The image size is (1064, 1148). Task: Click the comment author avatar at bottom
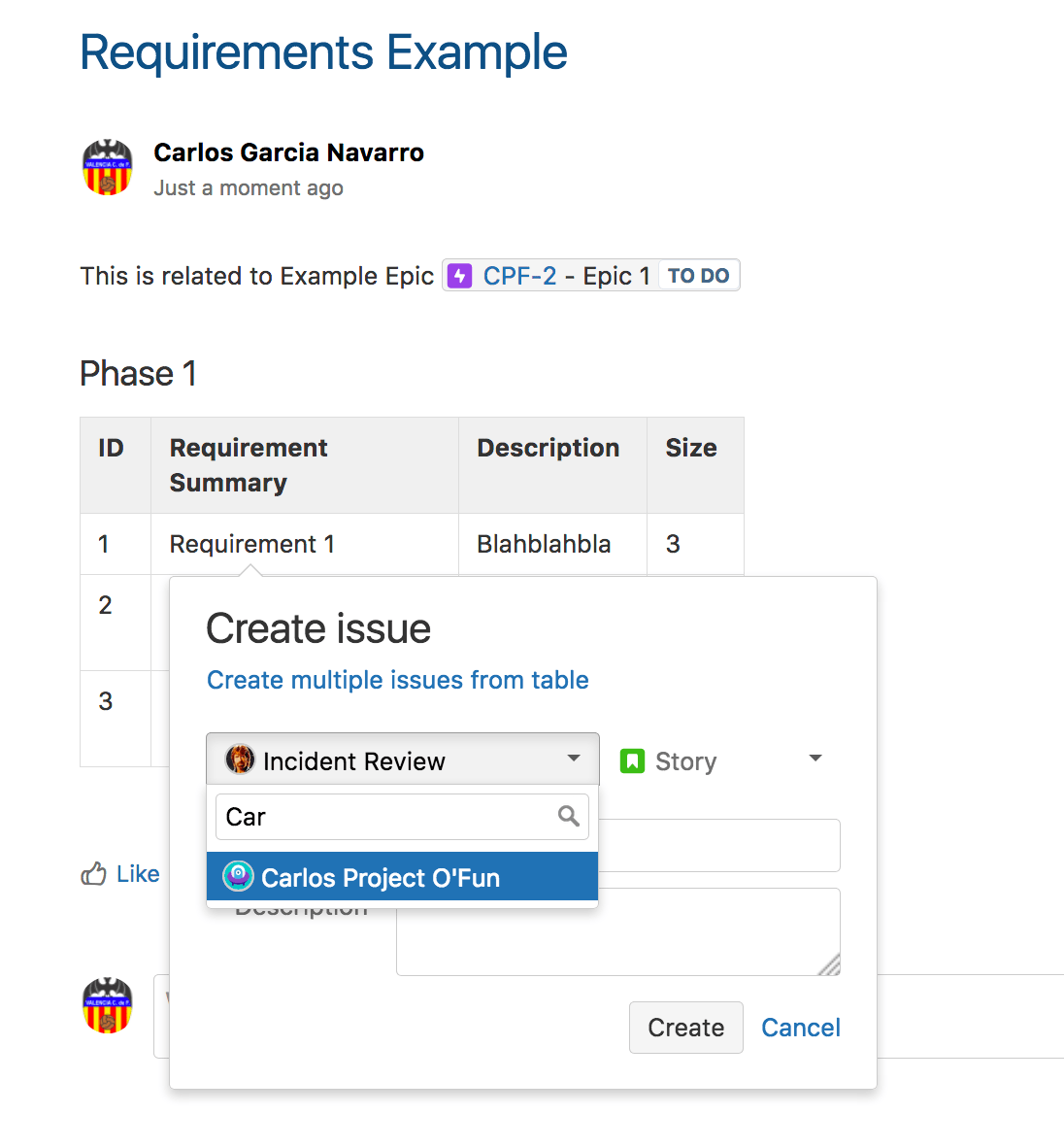tap(107, 1005)
